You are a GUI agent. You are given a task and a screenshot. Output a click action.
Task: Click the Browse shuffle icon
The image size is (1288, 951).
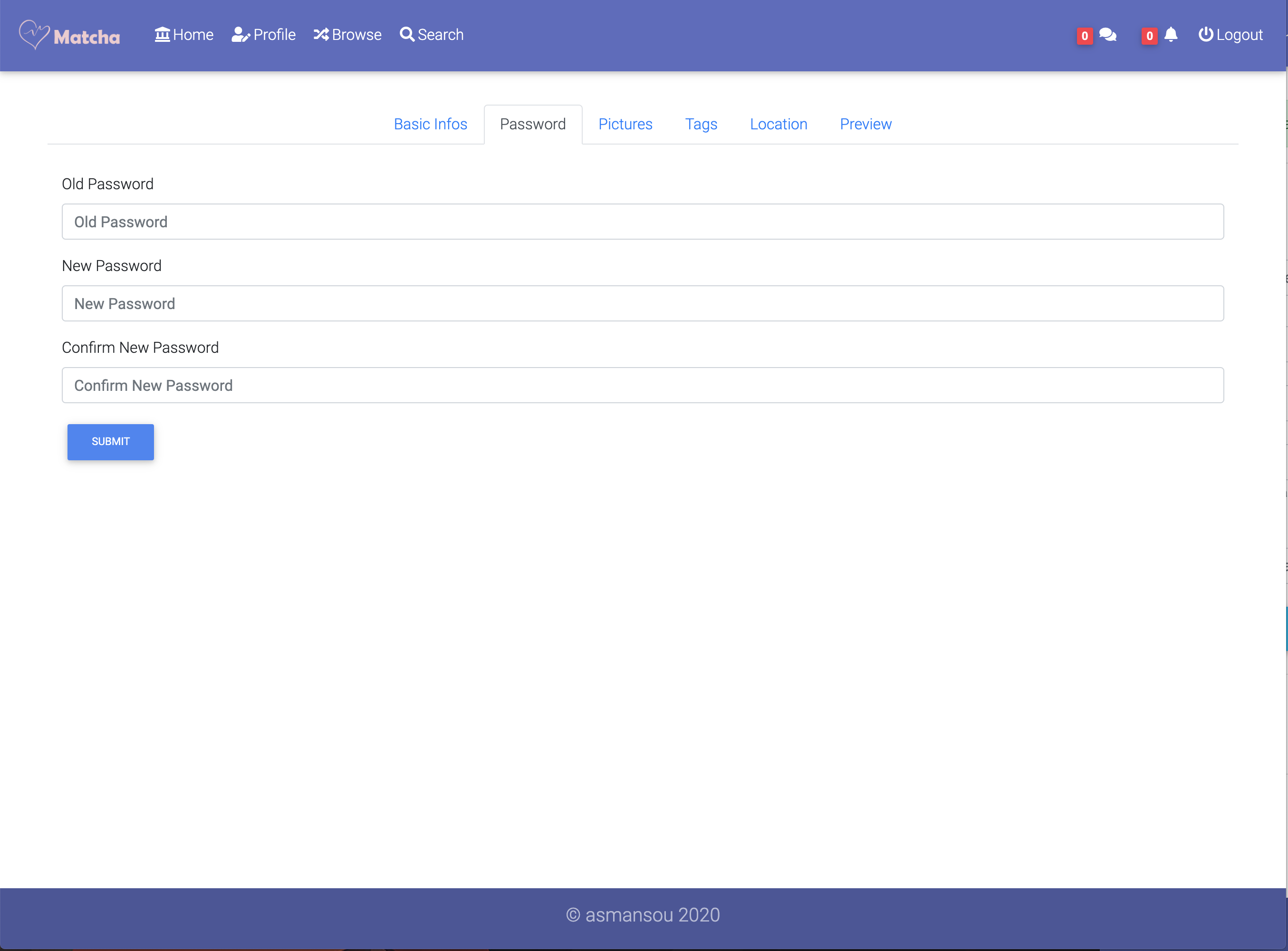click(x=321, y=35)
